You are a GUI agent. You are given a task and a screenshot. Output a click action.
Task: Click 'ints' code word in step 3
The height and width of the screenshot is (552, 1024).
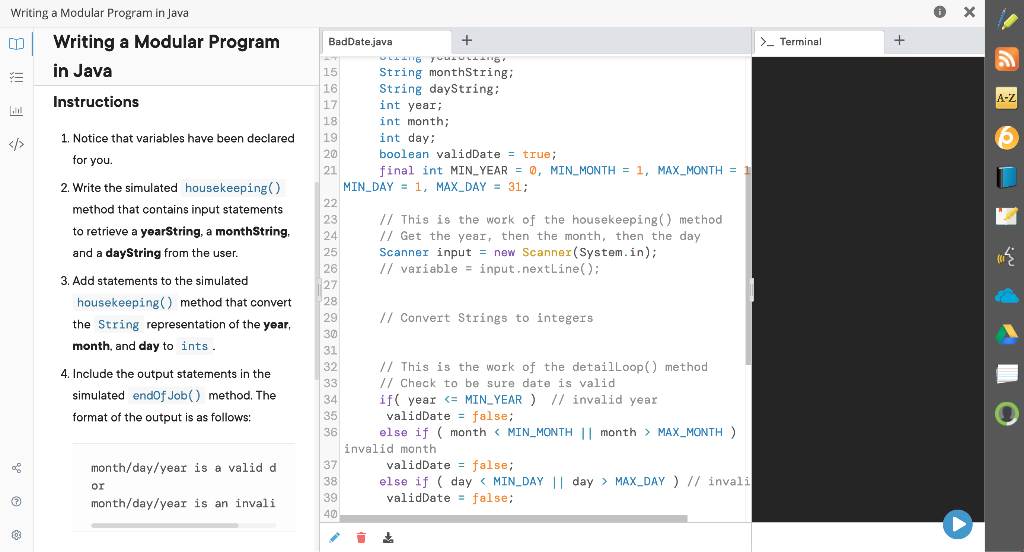(x=195, y=346)
